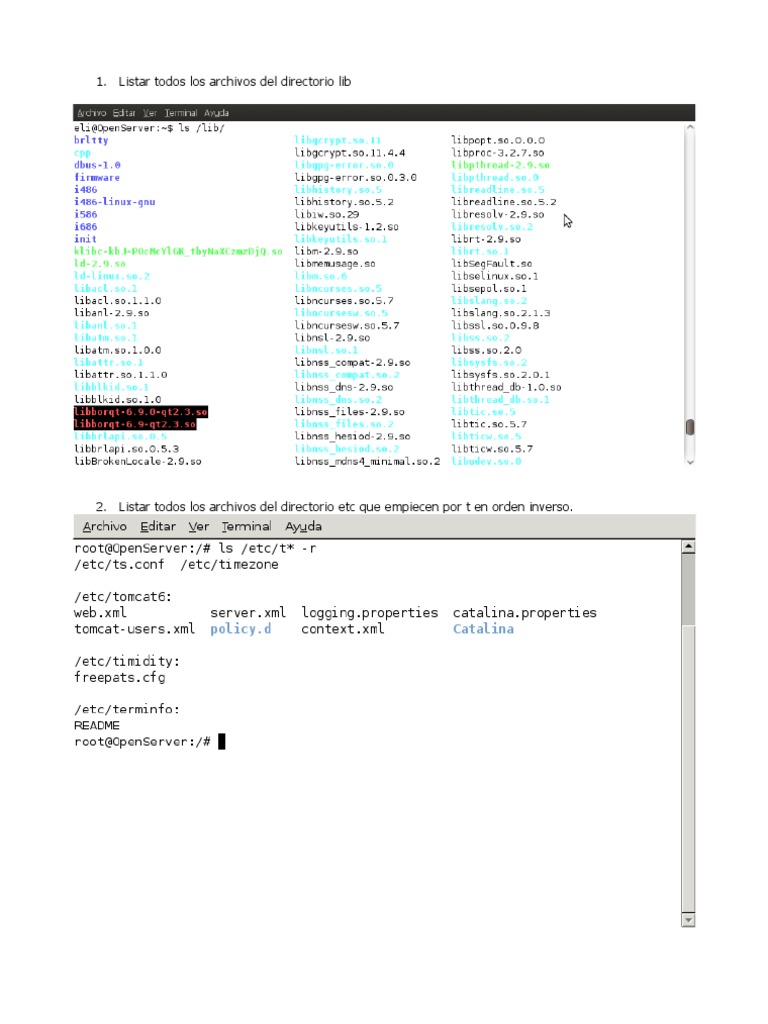The image size is (768, 1024).
Task: Click 'libSegFault.so' file name
Action: pyautogui.click(x=492, y=264)
